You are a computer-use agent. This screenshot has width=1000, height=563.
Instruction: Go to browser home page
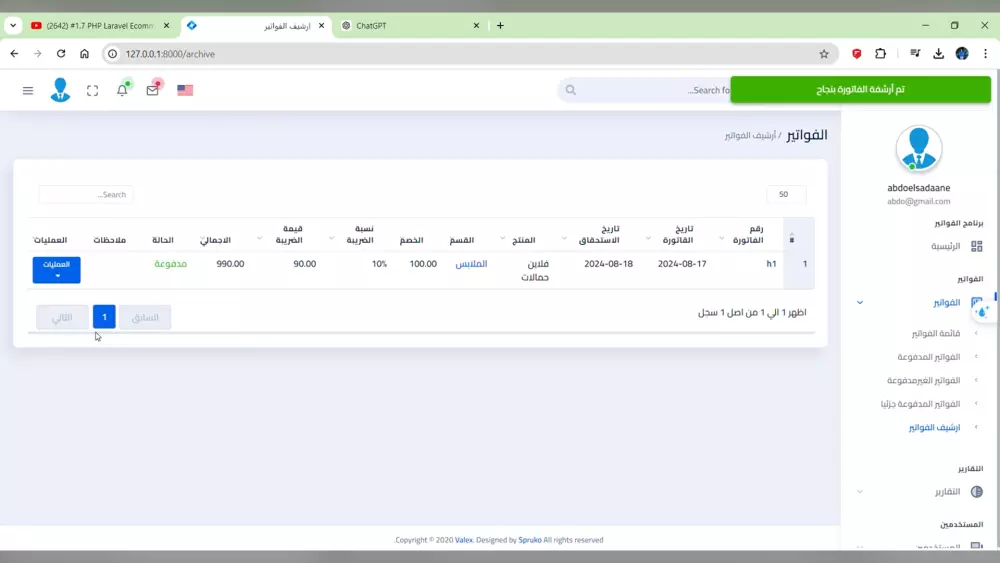pyautogui.click(x=84, y=54)
